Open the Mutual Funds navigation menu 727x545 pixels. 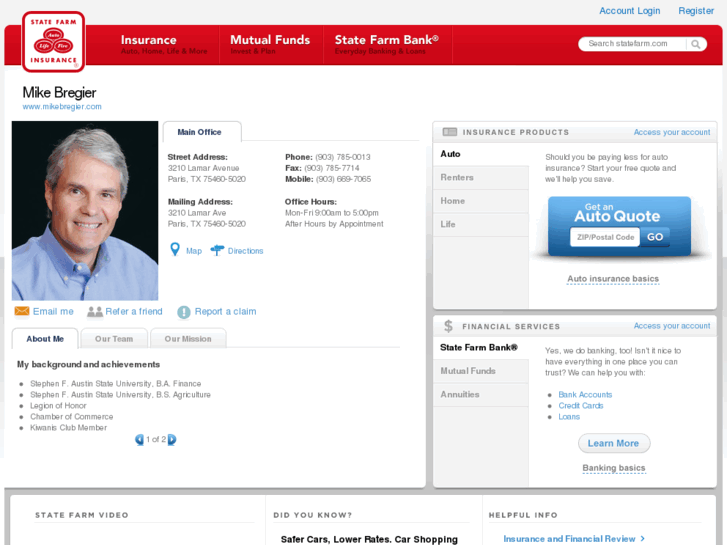(271, 45)
